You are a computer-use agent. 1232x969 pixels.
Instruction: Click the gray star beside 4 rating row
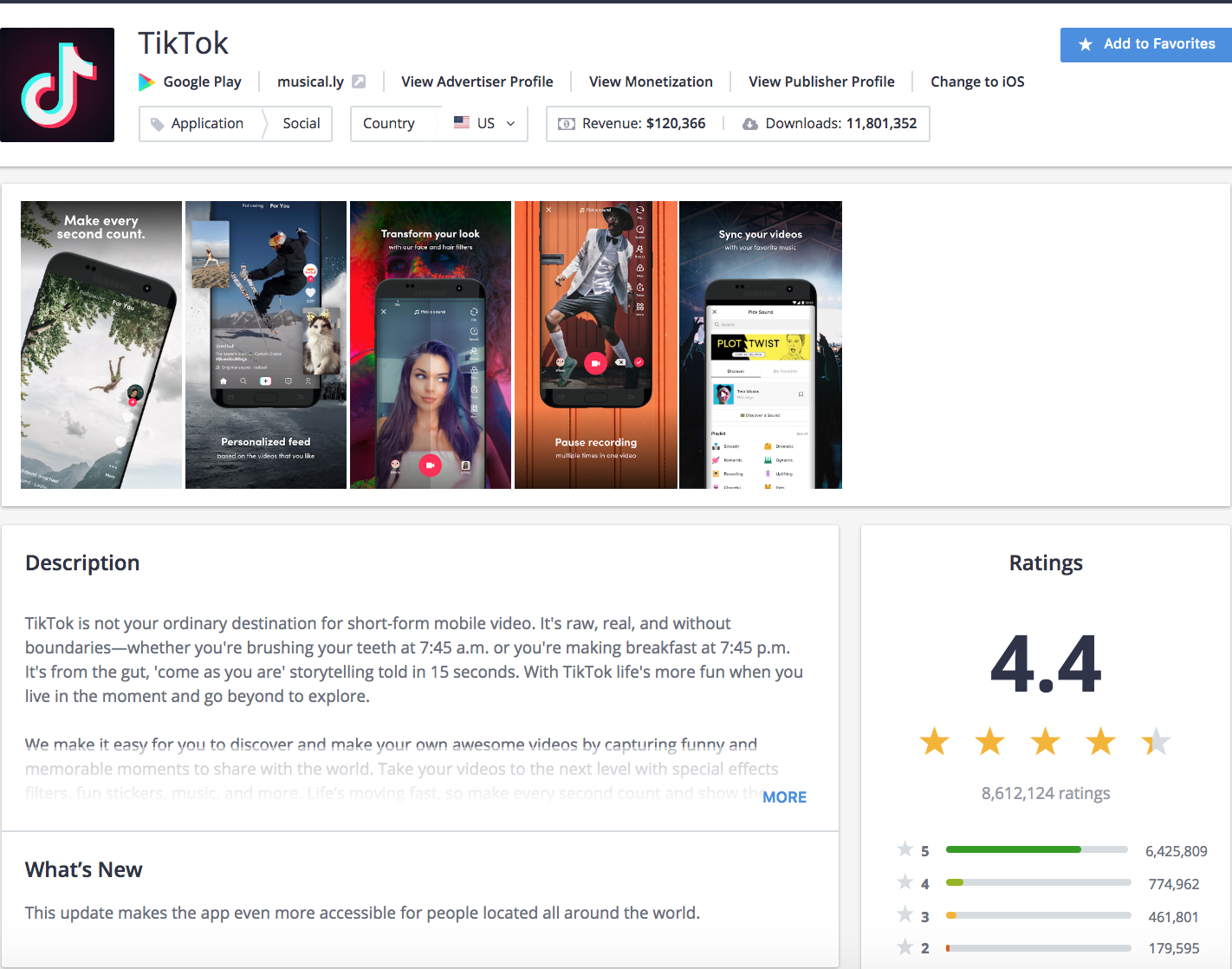point(905,881)
